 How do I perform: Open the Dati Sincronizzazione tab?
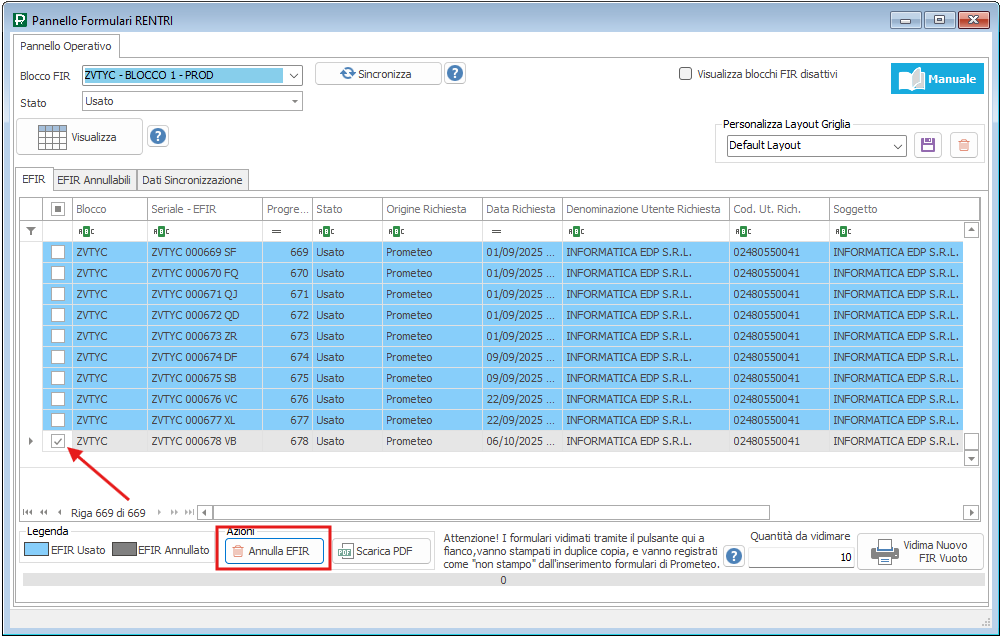[x=191, y=180]
